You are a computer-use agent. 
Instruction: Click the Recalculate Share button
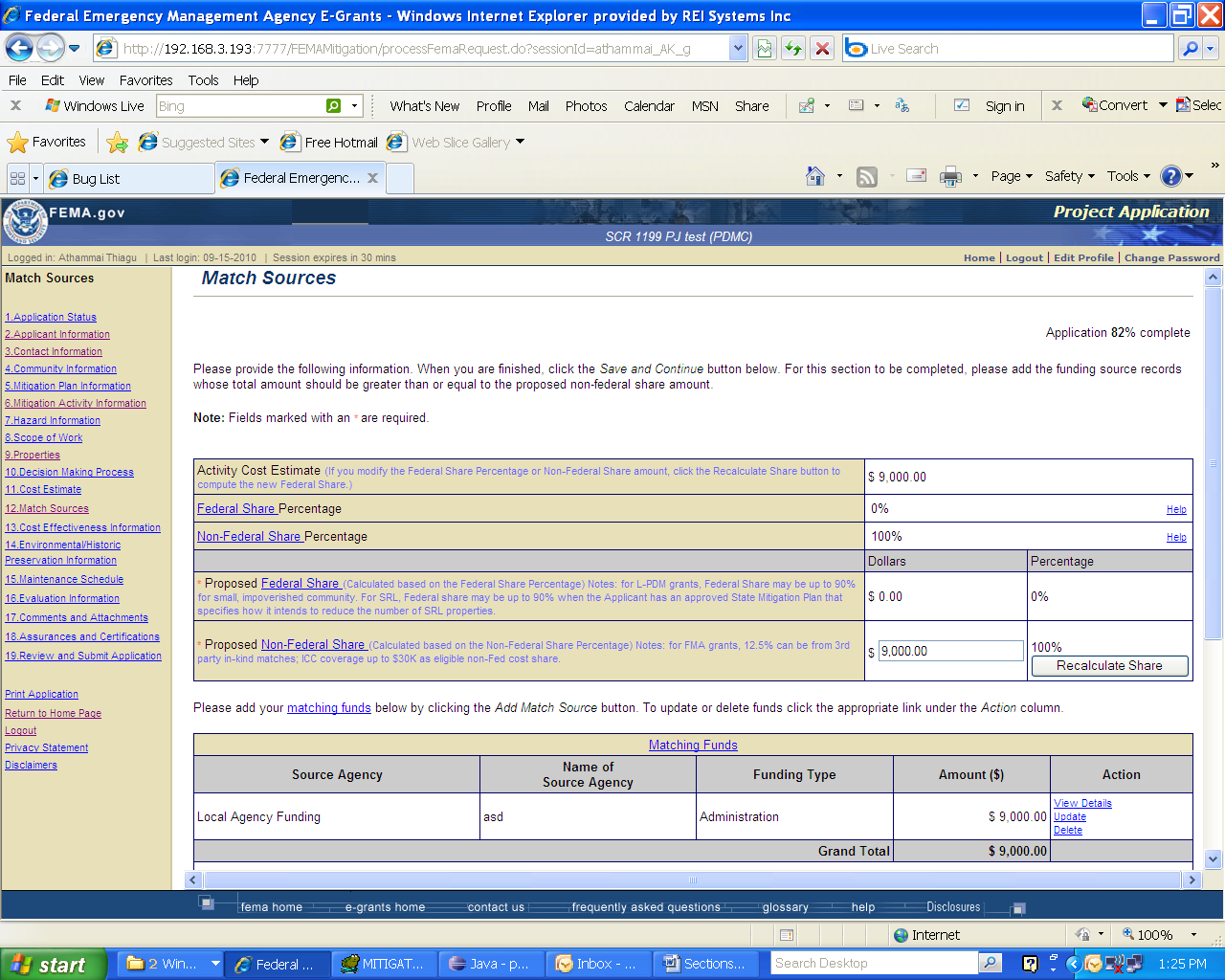click(1109, 666)
